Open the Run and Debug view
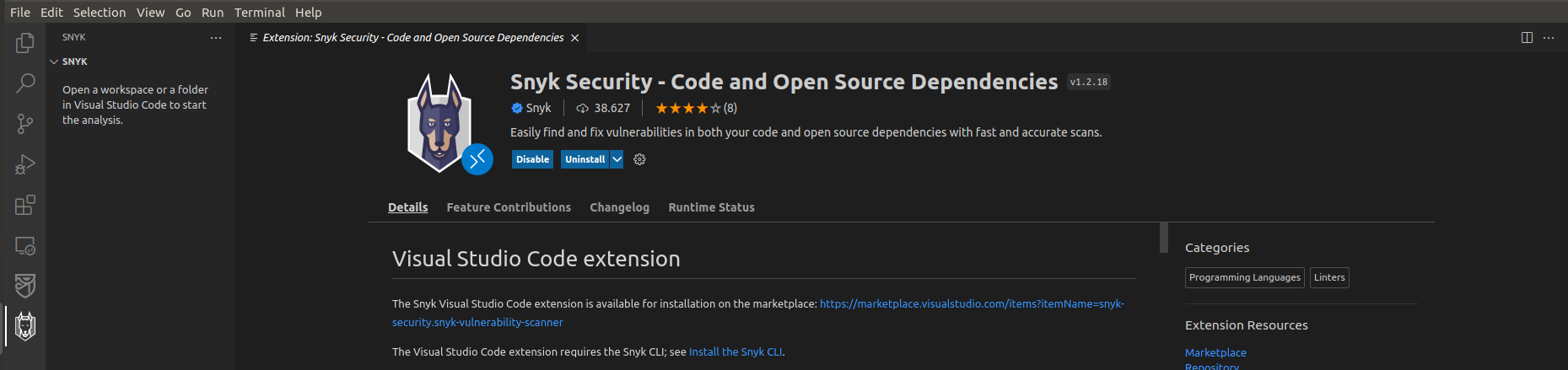Viewport: 1568px width, 370px height. point(25,164)
